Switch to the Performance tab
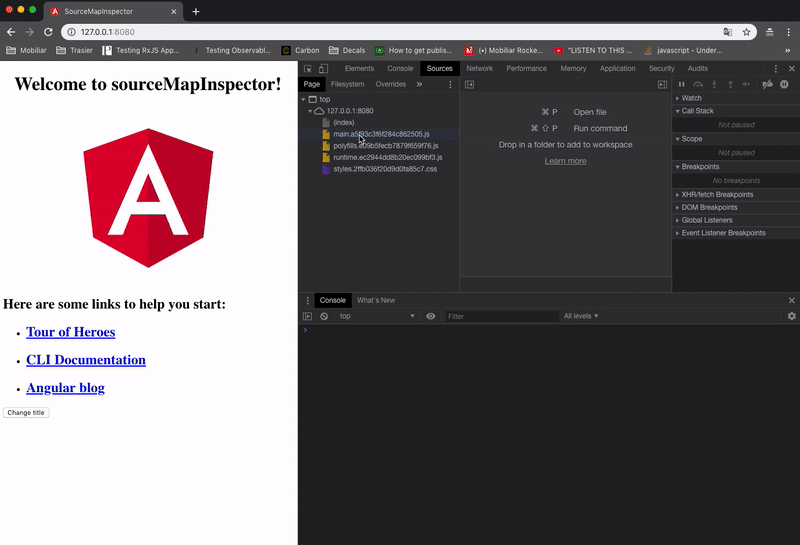Viewport: 800px width, 545px height. (526, 68)
